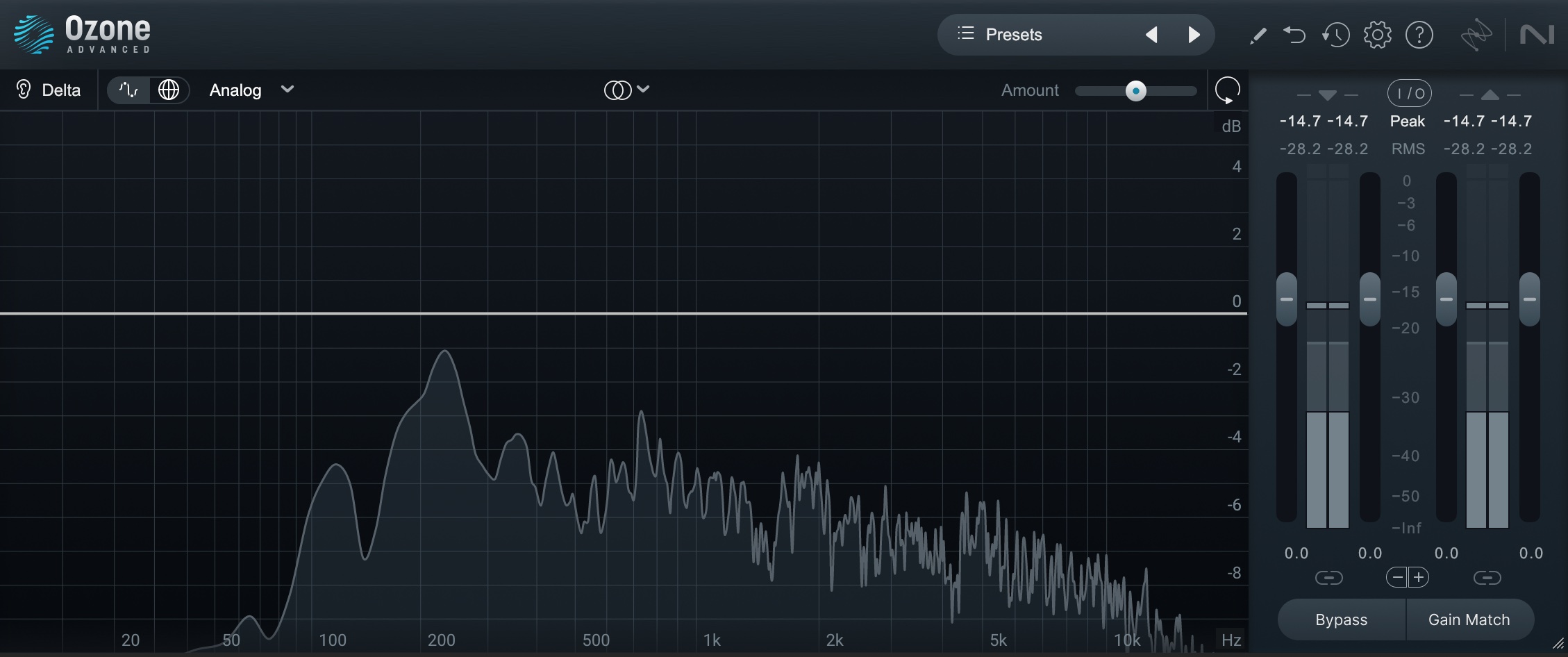Click the I/O meter toggle button

[1410, 93]
